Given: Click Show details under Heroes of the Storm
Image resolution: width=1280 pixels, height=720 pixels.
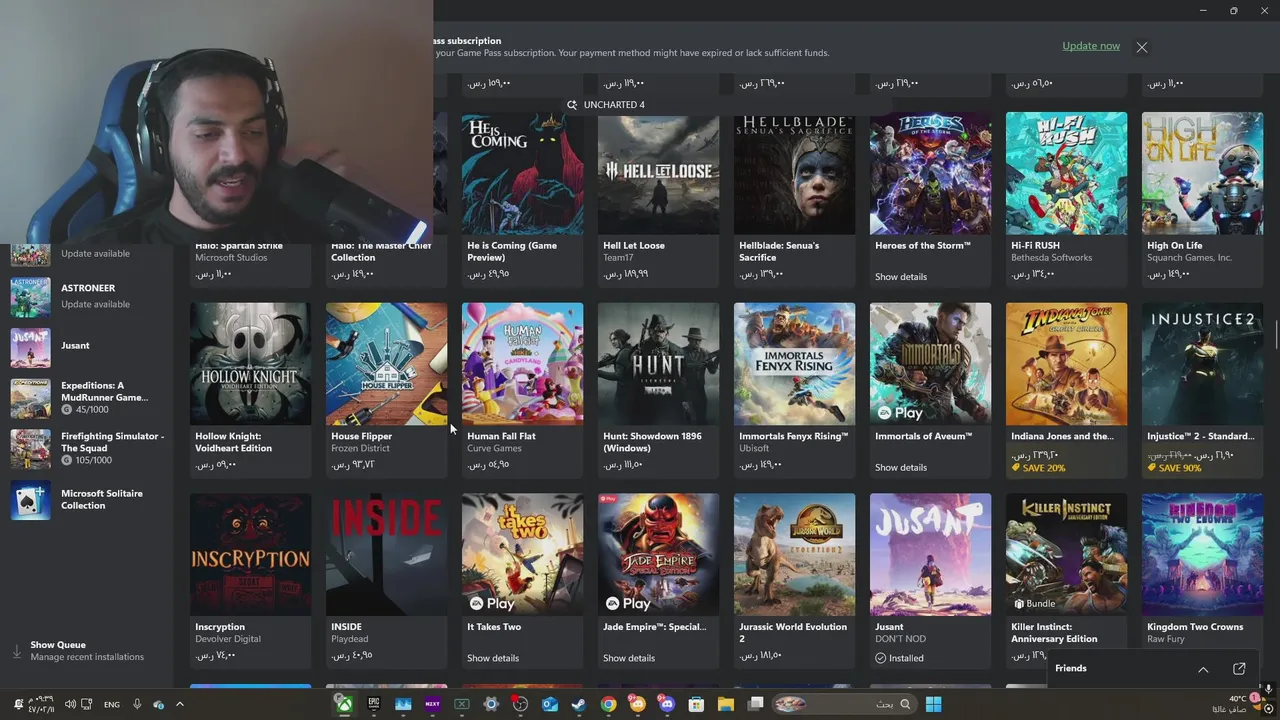Looking at the screenshot, I should (901, 277).
